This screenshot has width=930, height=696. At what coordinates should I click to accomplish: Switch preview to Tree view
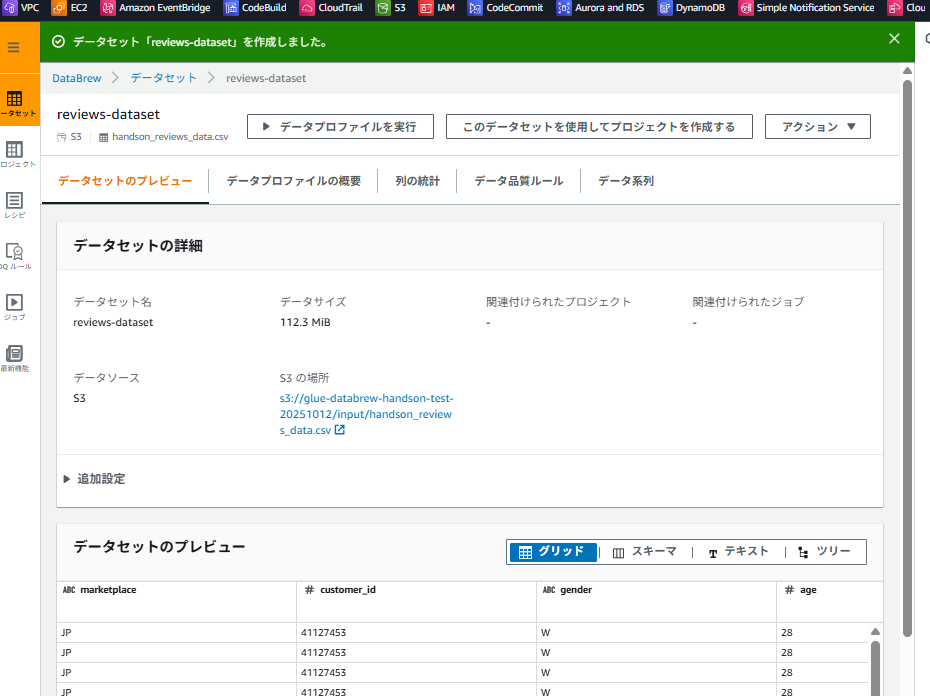point(824,552)
